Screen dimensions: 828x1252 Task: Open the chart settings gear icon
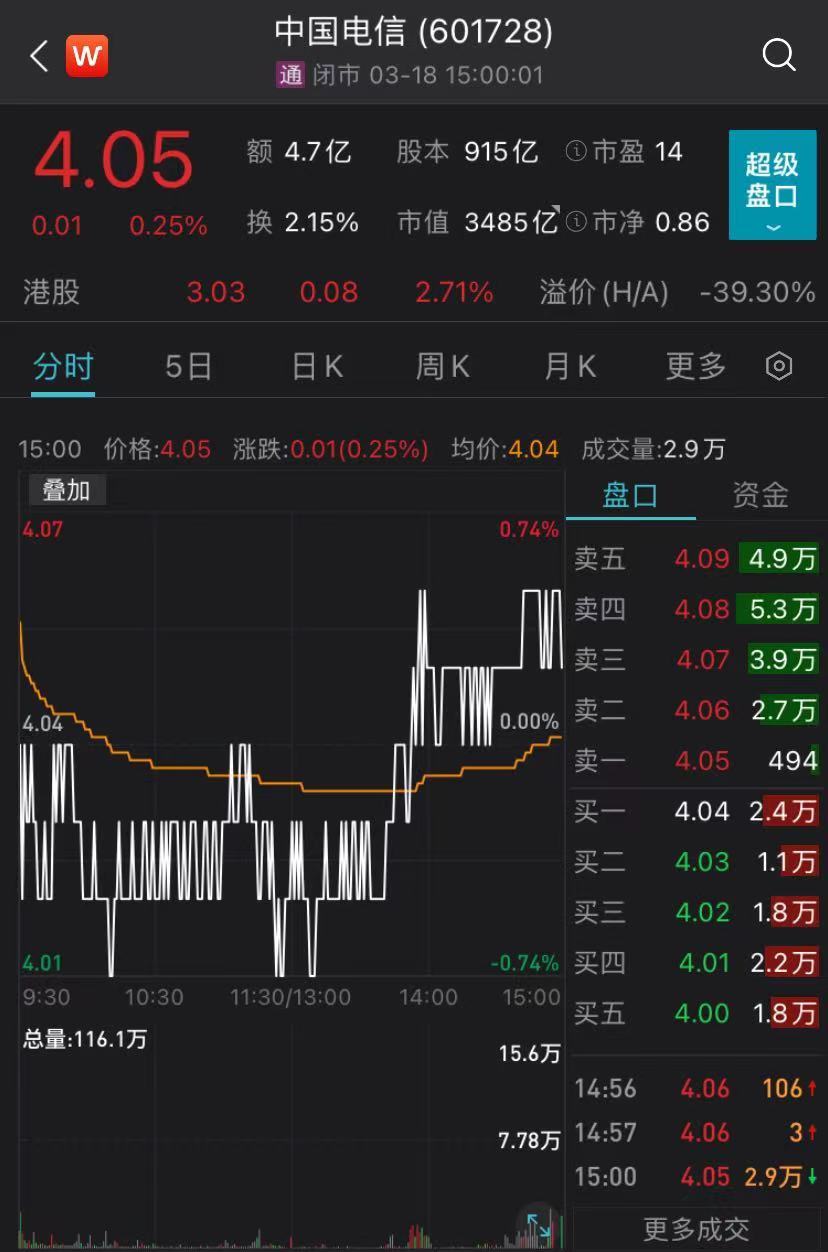(778, 366)
